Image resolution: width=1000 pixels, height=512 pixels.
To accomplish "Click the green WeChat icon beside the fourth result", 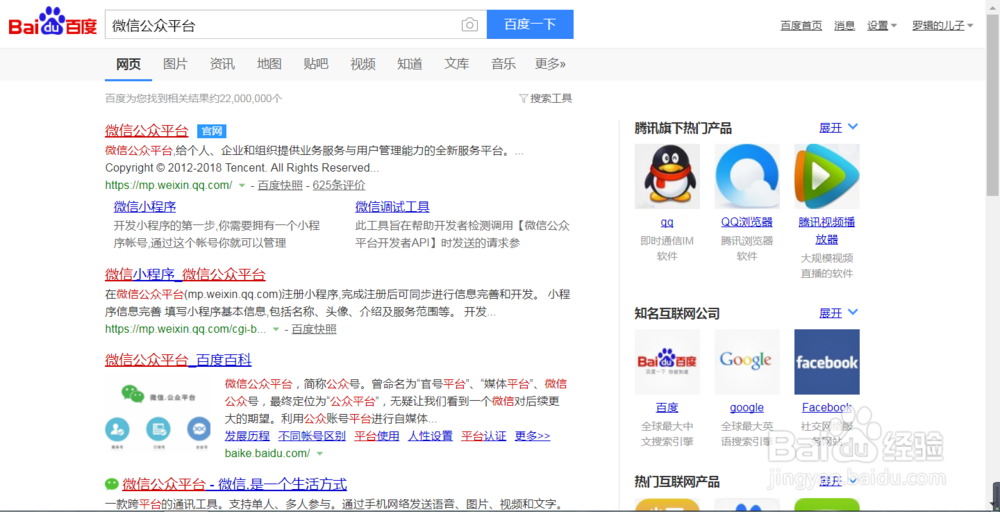I will tap(112, 484).
